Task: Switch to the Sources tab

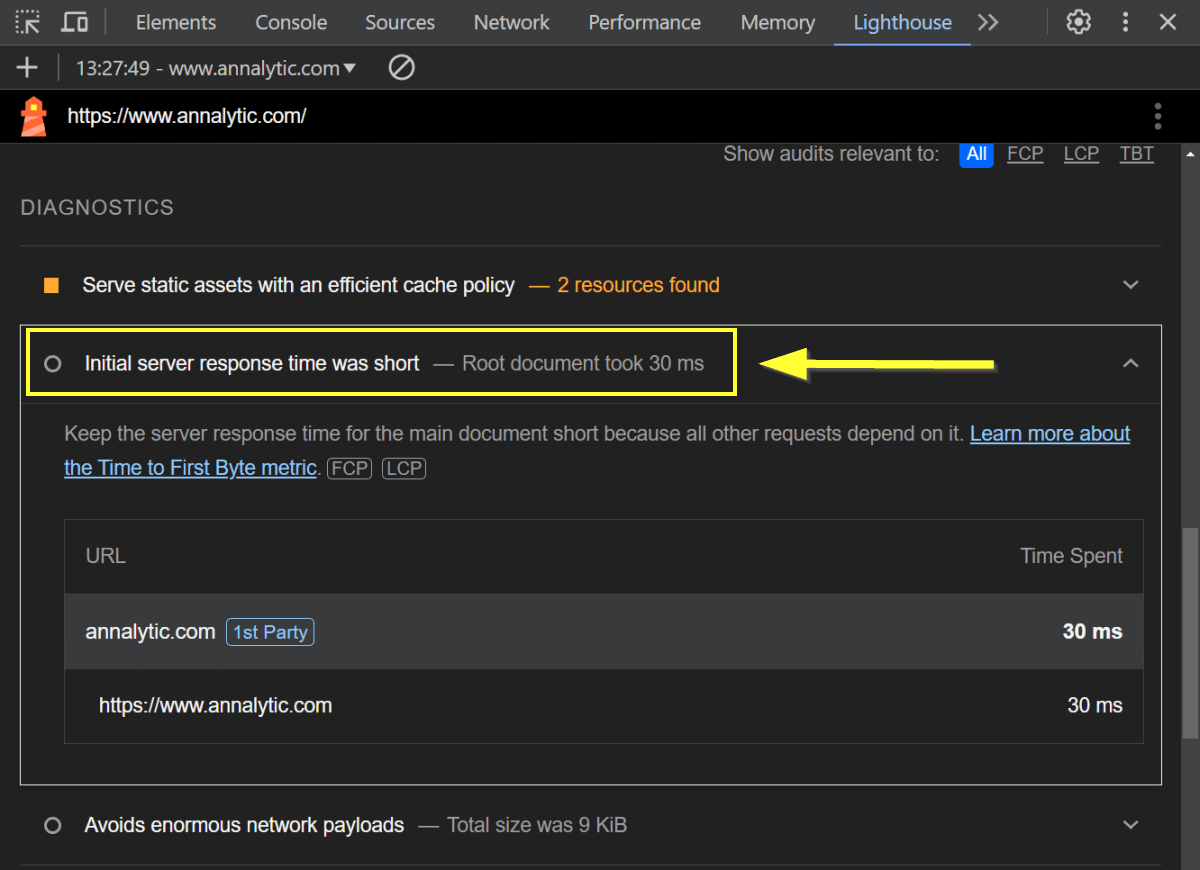Action: [x=400, y=22]
